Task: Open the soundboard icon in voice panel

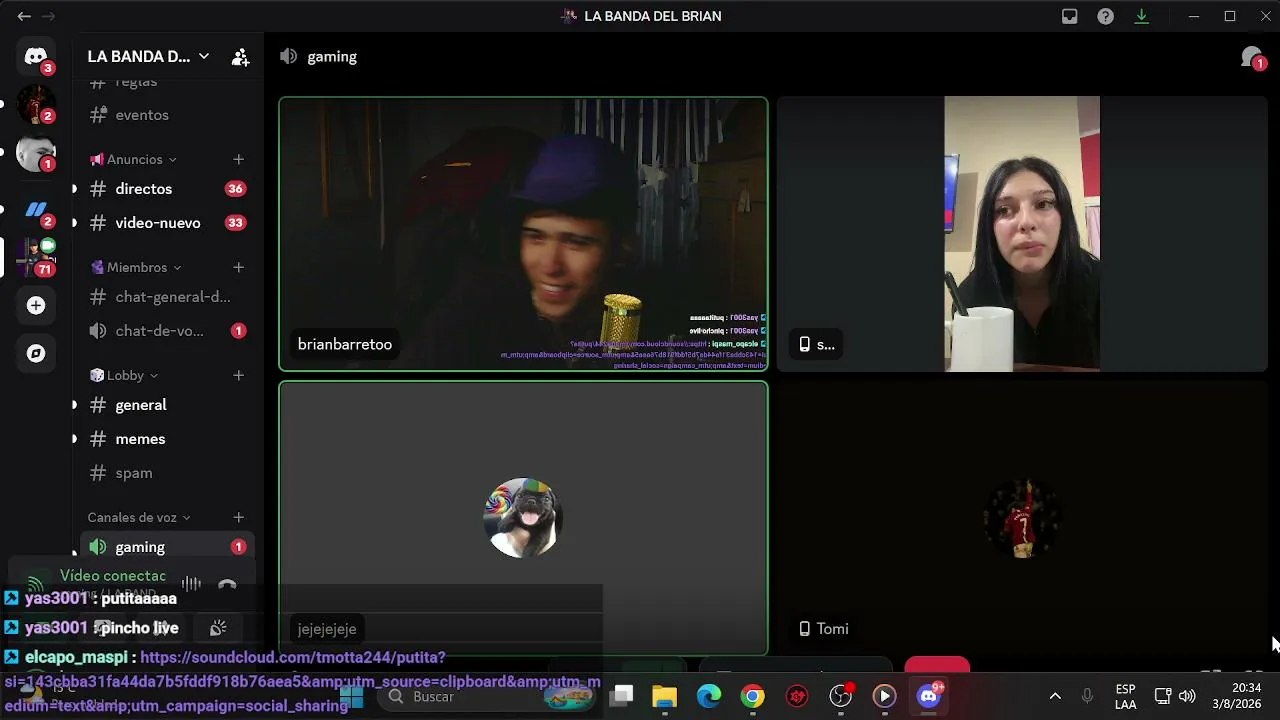Action: point(218,628)
